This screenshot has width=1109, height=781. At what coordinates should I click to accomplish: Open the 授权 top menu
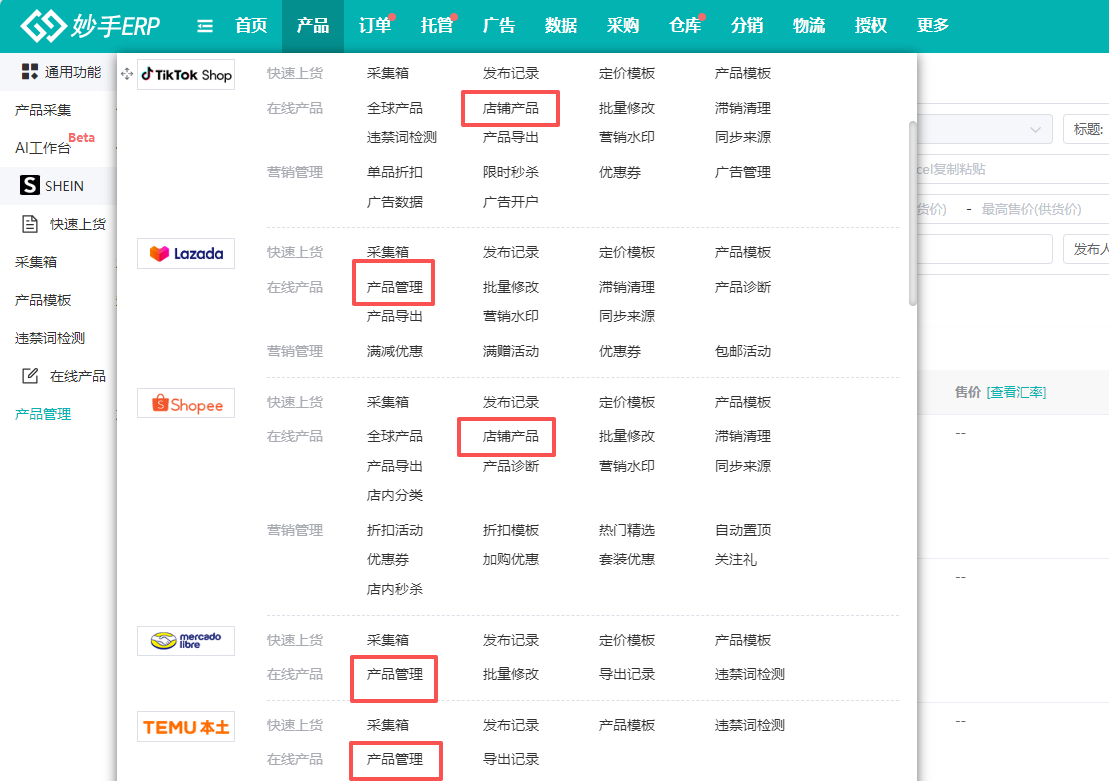click(871, 26)
